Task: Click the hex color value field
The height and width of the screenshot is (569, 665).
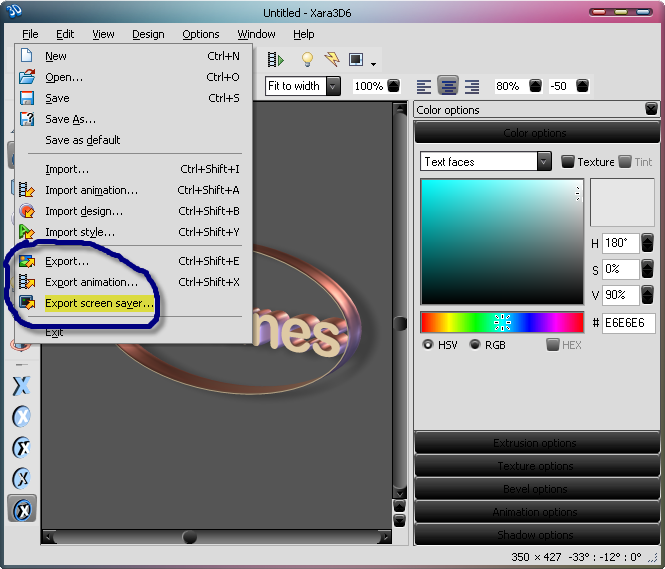Action: 629,323
